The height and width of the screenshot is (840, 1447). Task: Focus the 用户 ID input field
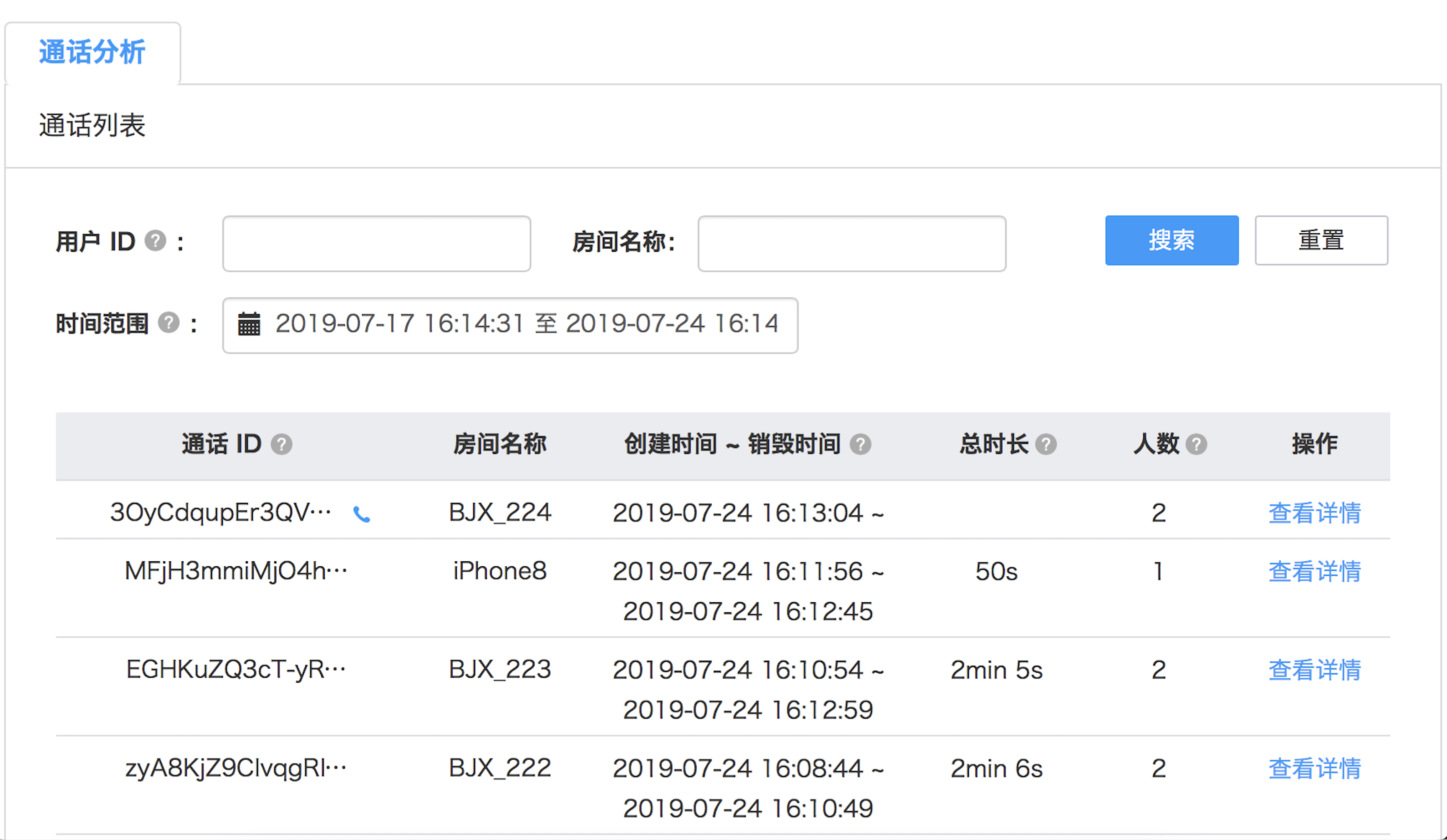(x=376, y=244)
